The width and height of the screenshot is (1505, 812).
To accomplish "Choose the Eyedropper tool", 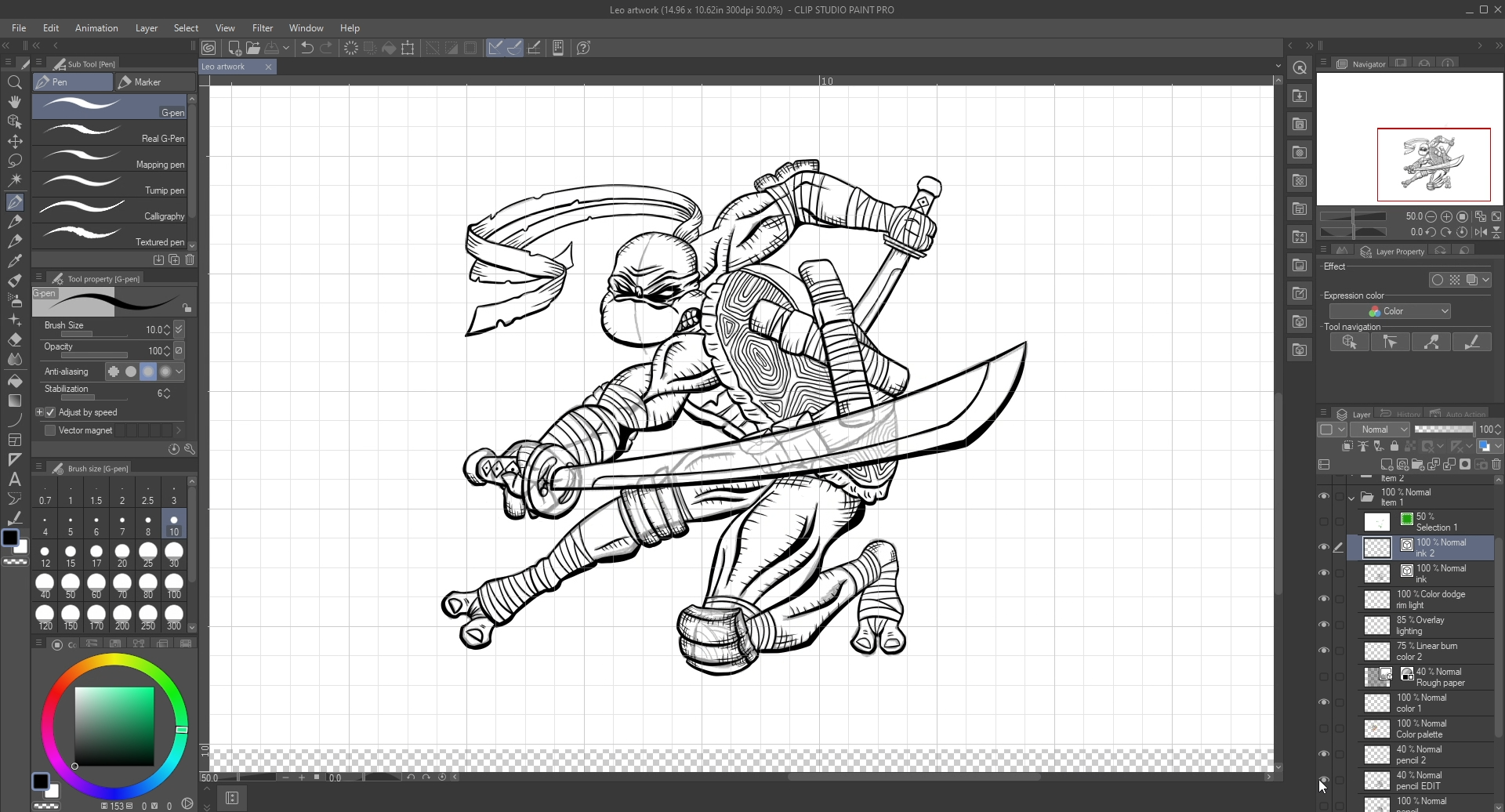I will [14, 261].
